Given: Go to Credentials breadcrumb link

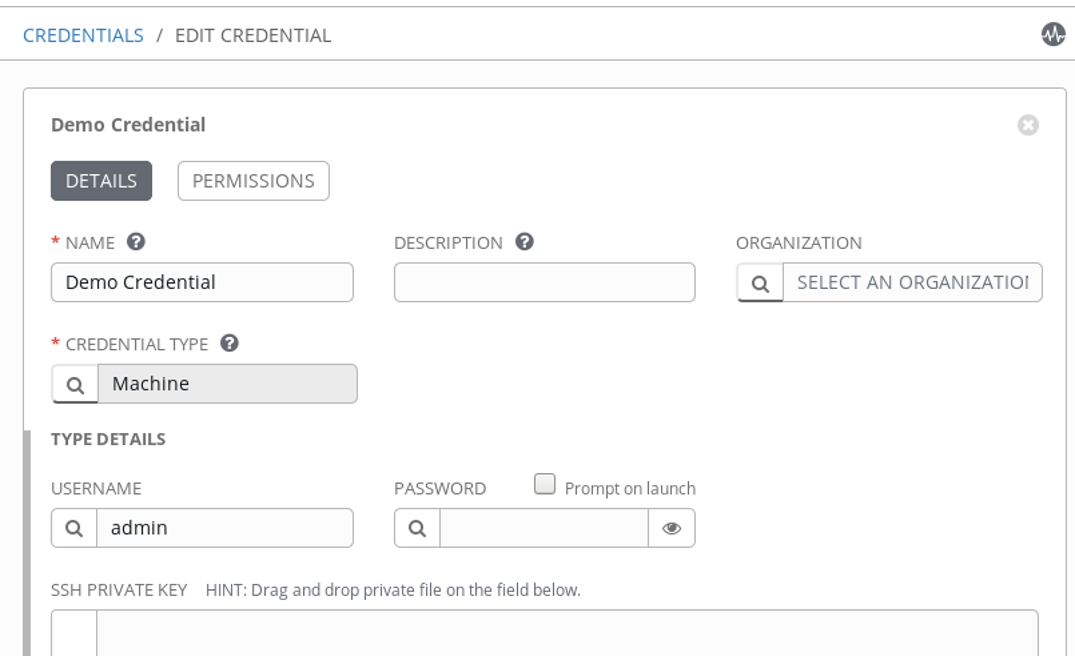Looking at the screenshot, I should click(x=83, y=36).
